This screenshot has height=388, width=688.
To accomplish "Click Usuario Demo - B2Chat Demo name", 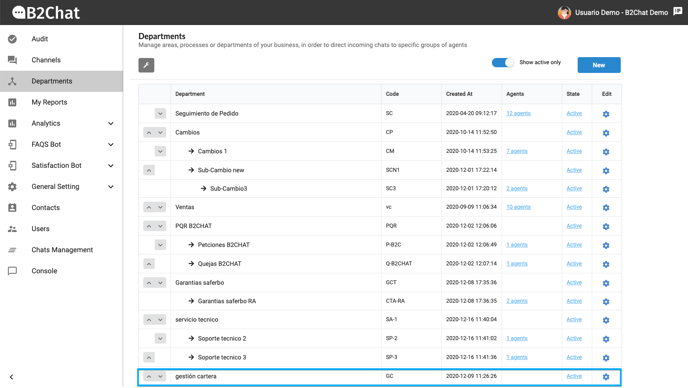I will [x=621, y=13].
